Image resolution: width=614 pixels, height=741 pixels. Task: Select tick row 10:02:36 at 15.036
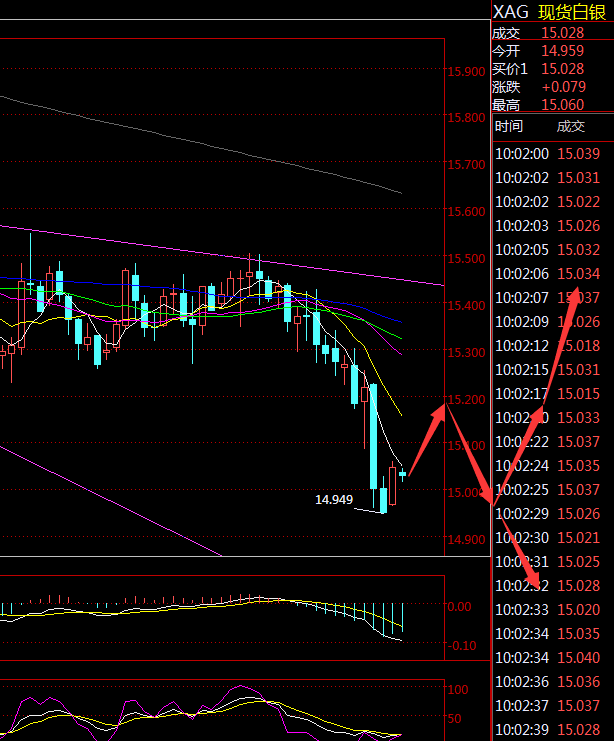point(547,682)
